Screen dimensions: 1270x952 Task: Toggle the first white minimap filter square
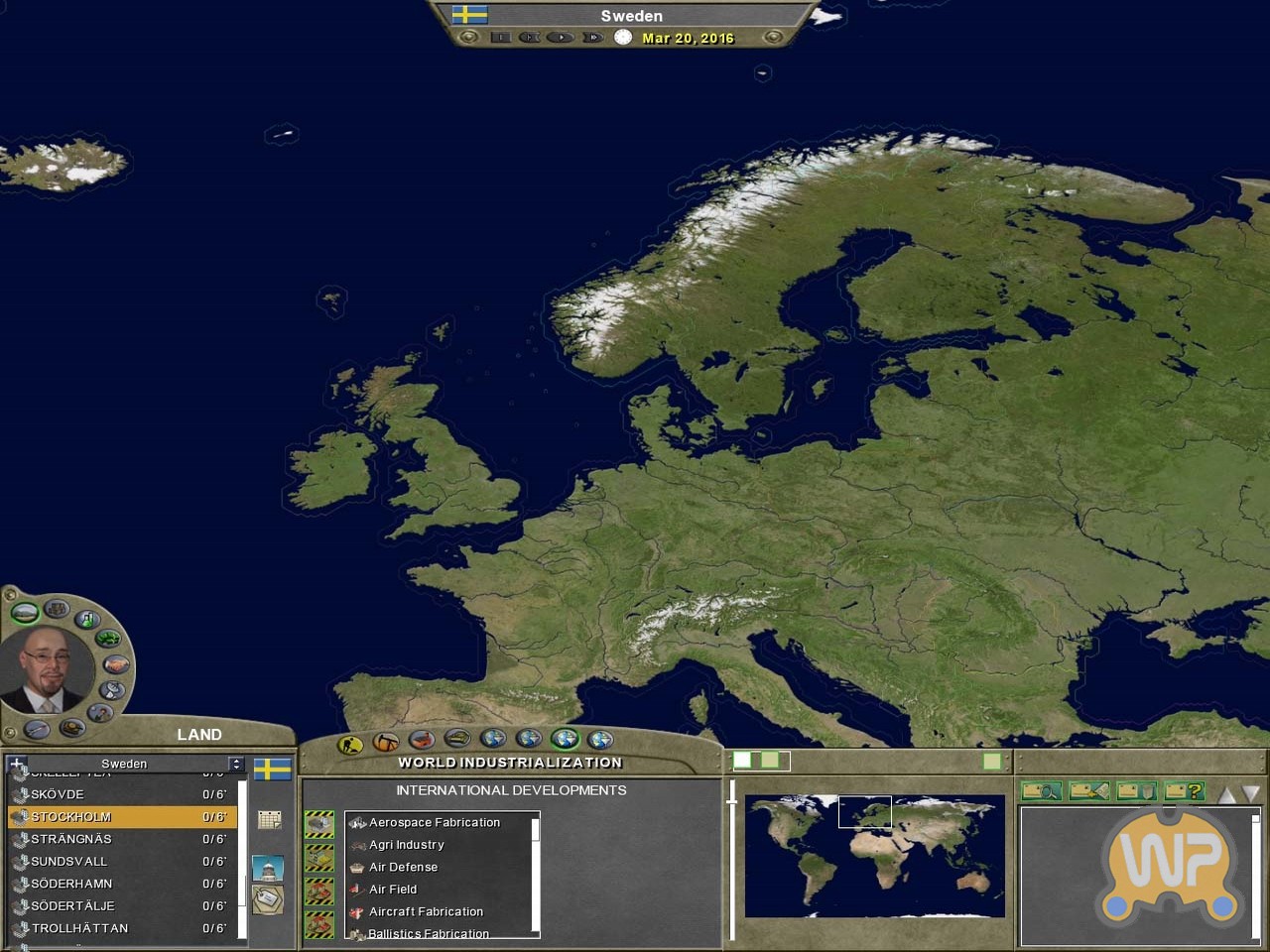coord(742,761)
